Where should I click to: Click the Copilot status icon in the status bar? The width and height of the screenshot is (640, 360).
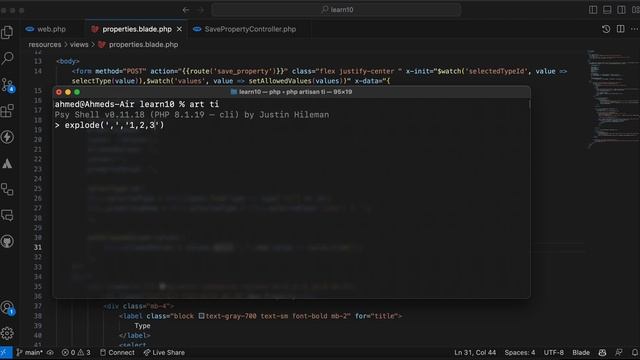(602, 353)
